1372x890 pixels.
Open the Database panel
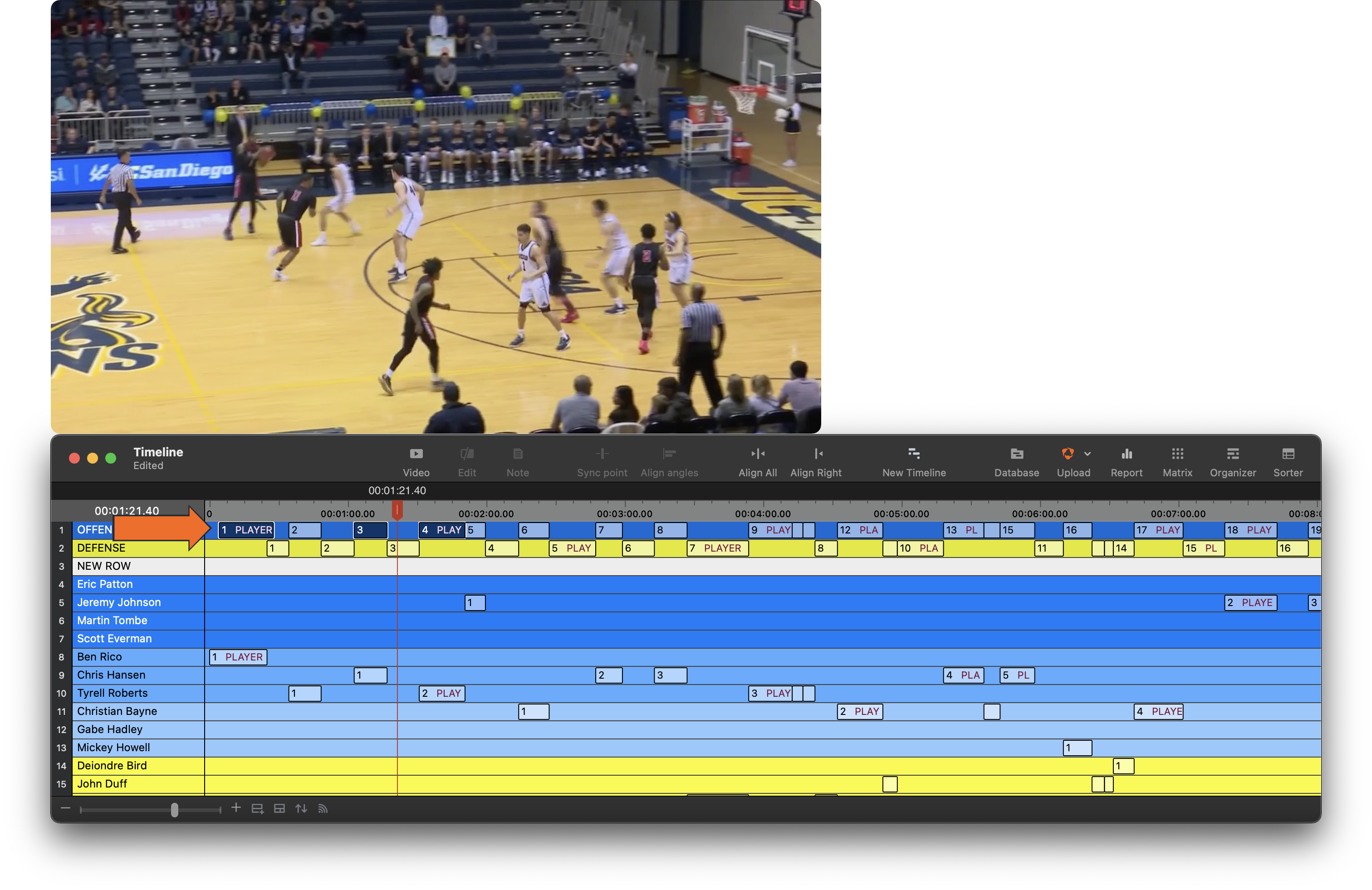coord(1016,460)
